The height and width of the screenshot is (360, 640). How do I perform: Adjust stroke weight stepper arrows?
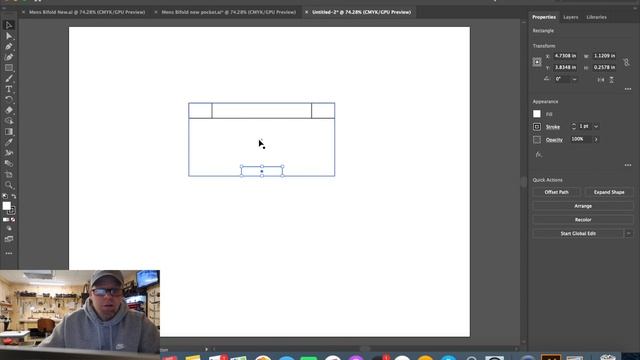573,127
